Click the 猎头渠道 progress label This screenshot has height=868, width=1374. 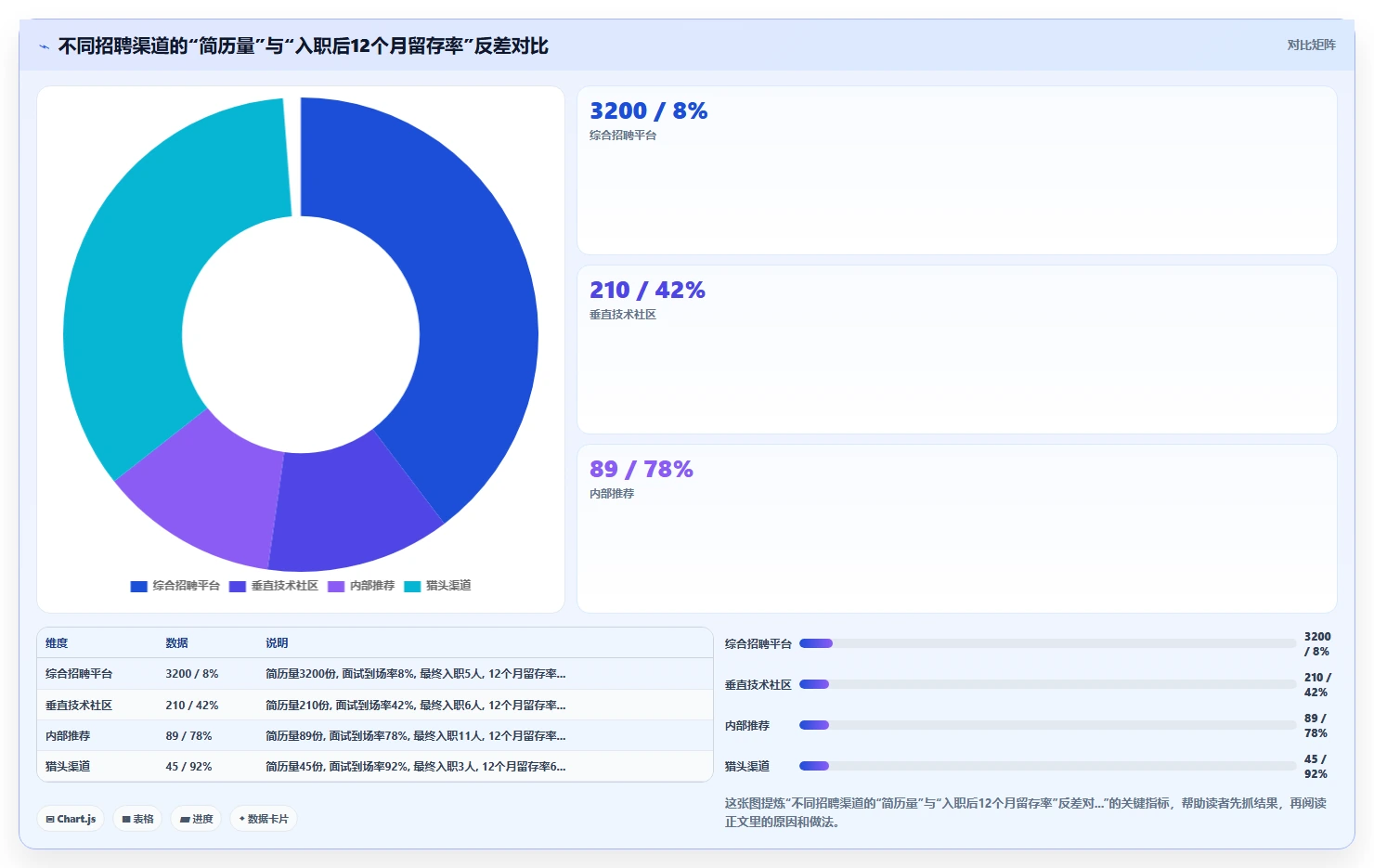pyautogui.click(x=747, y=767)
